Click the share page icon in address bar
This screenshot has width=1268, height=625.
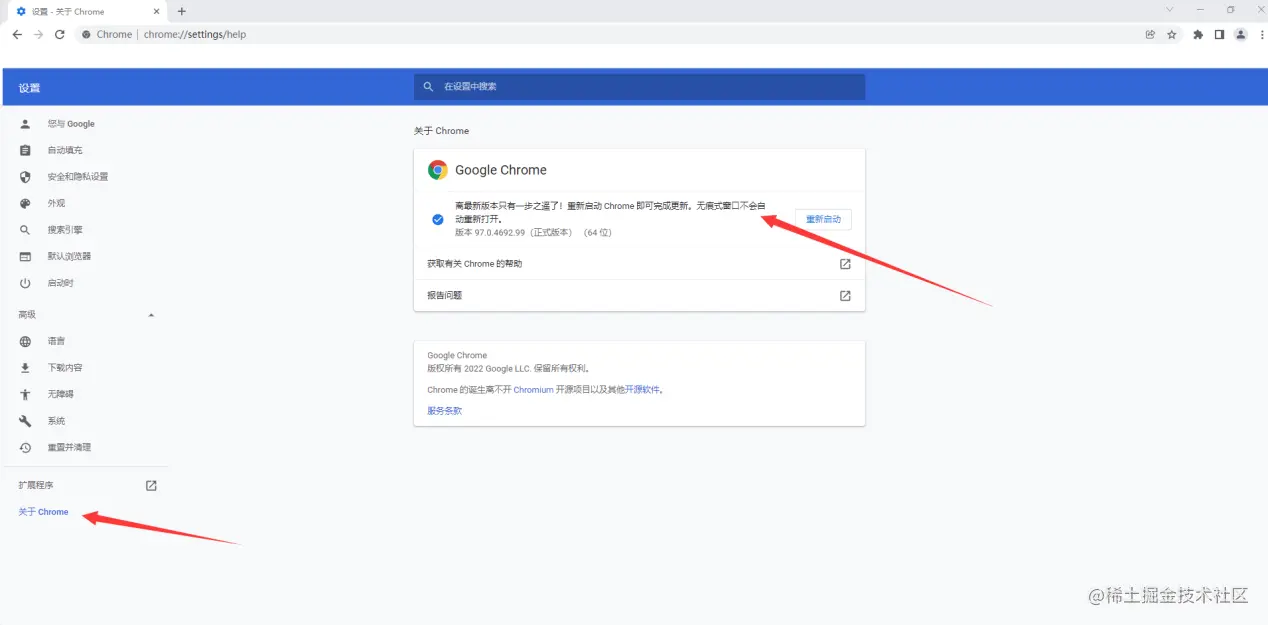[1150, 34]
